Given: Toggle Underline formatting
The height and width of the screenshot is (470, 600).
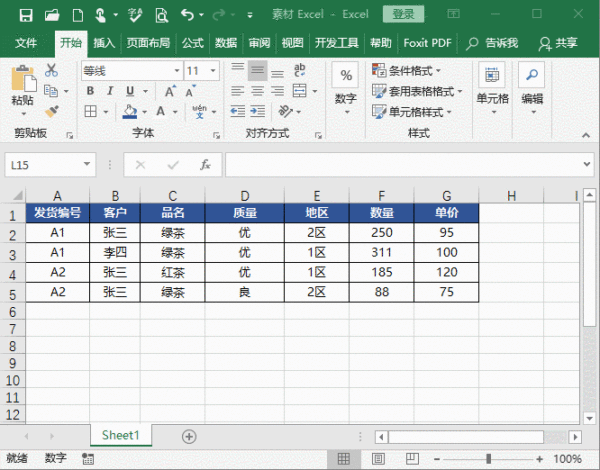Looking at the screenshot, I should coord(130,91).
